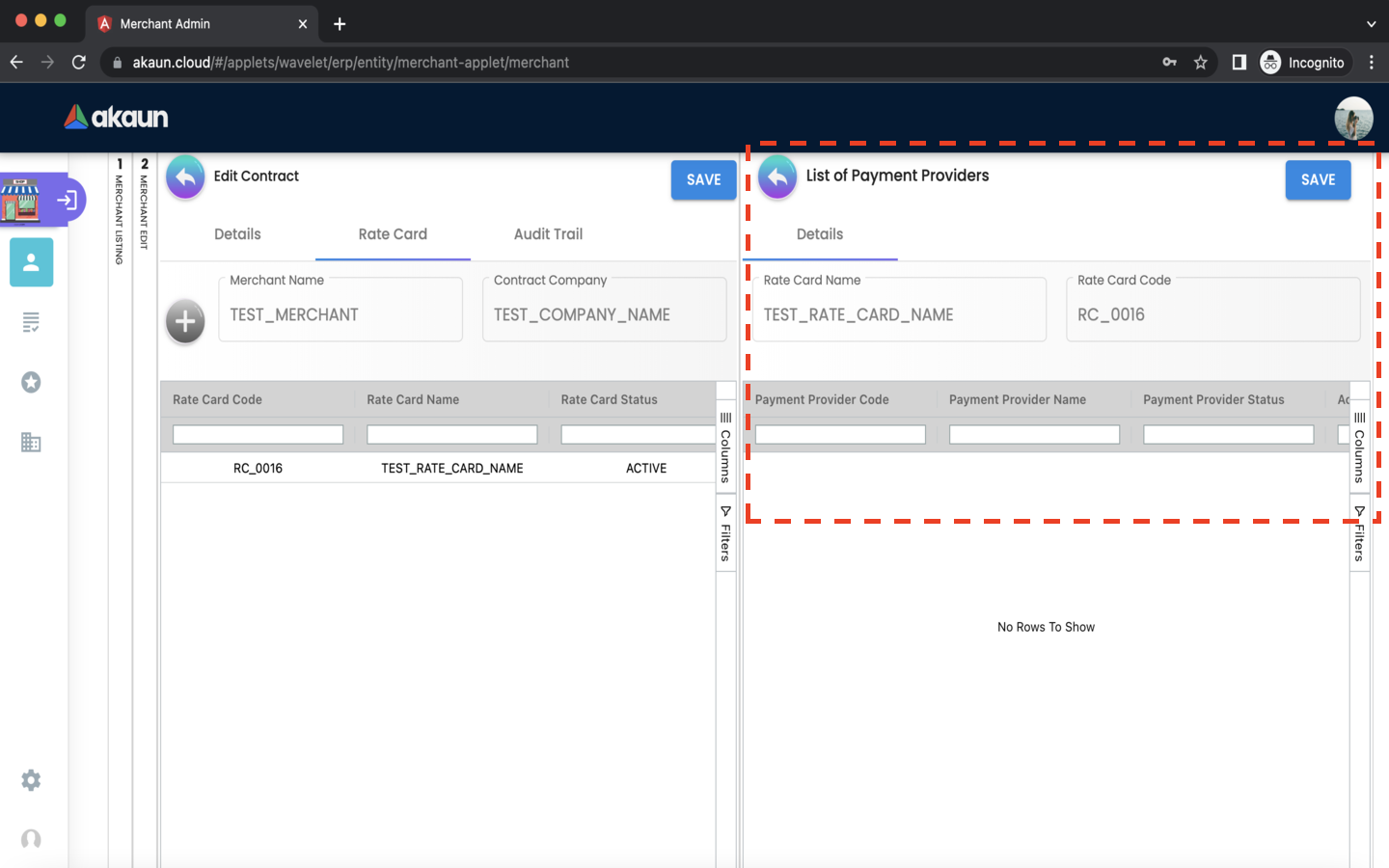
Task: Click back arrow beside Edit Contract
Action: (185, 177)
